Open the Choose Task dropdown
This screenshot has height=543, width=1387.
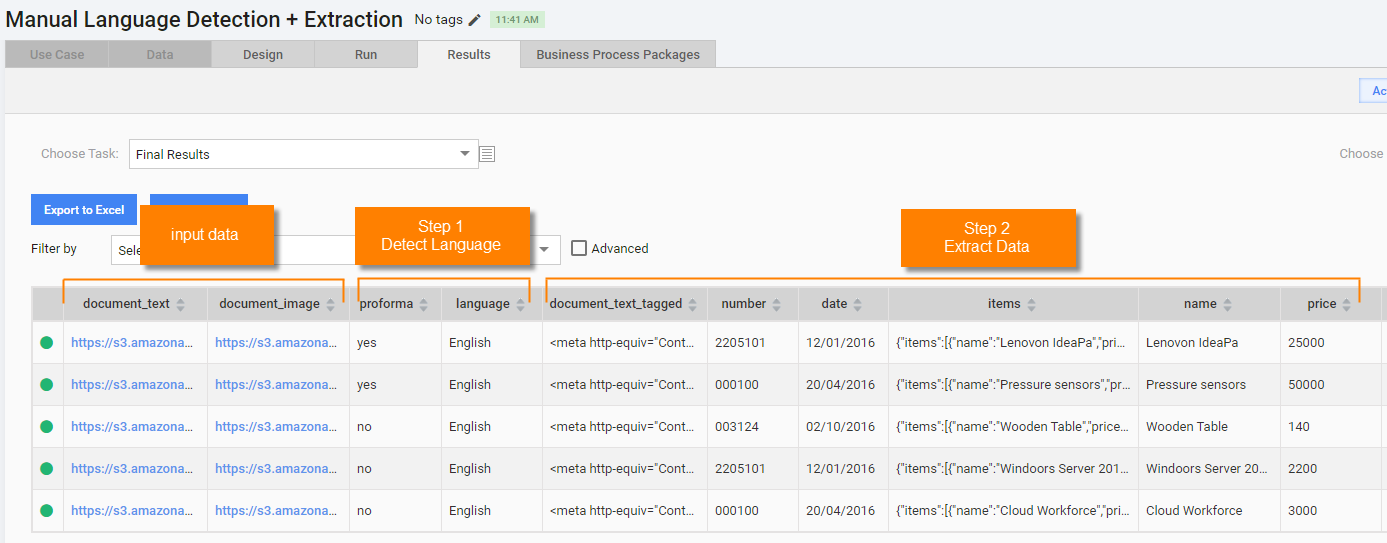(304, 154)
